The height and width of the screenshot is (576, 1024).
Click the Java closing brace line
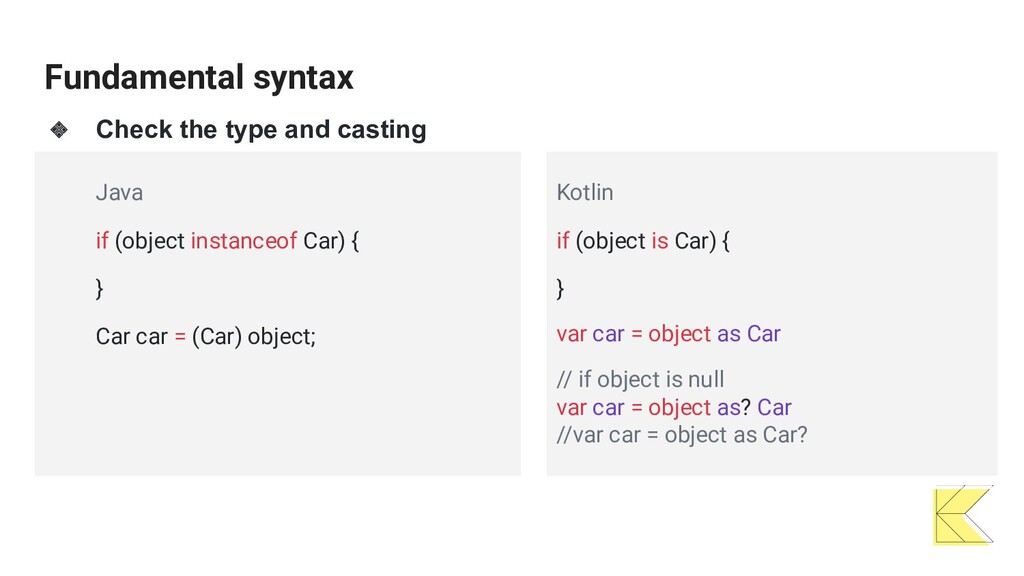[99, 288]
